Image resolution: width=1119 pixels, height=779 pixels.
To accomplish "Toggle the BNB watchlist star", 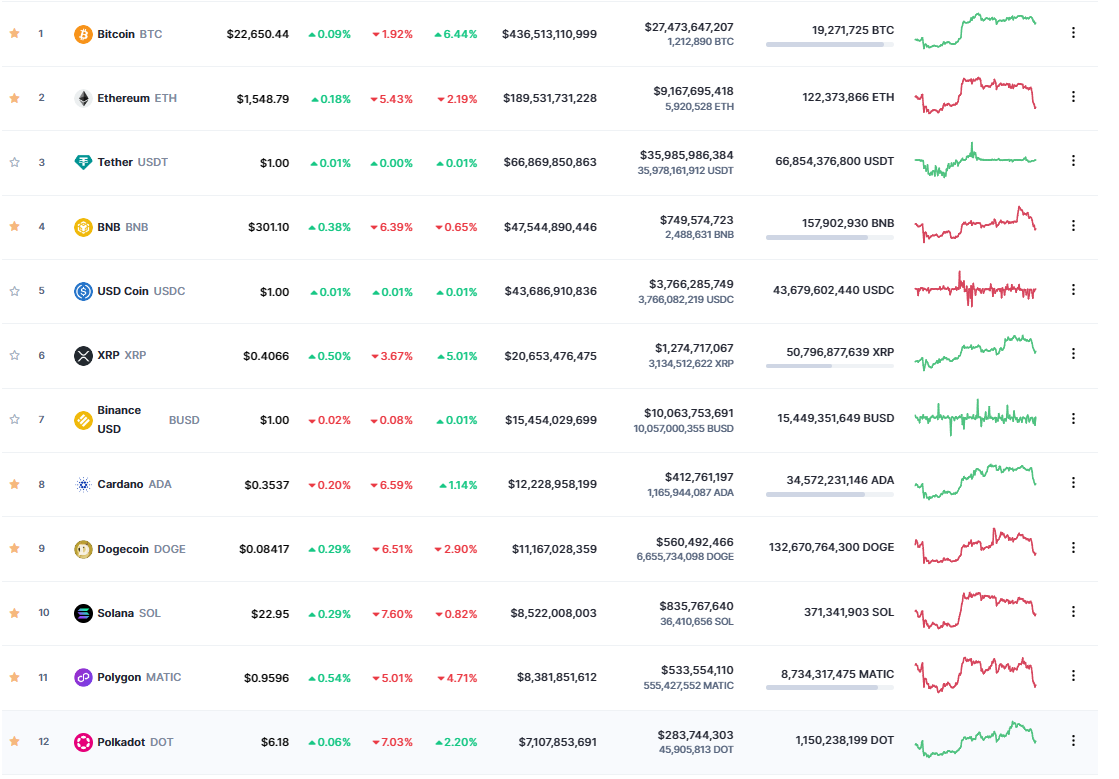I will click(x=14, y=226).
